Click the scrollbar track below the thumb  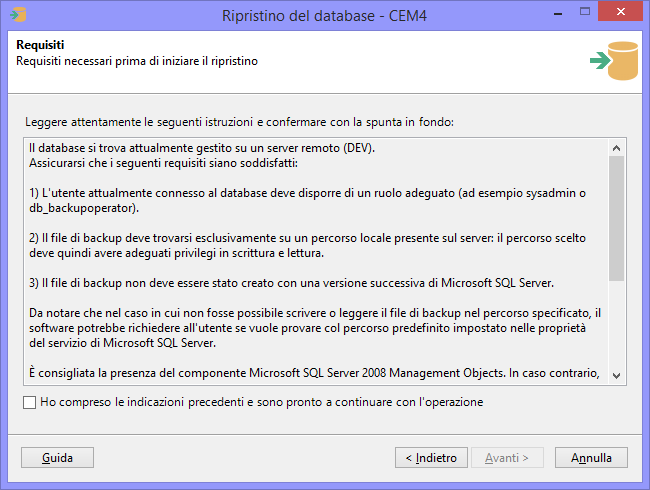tap(617, 330)
